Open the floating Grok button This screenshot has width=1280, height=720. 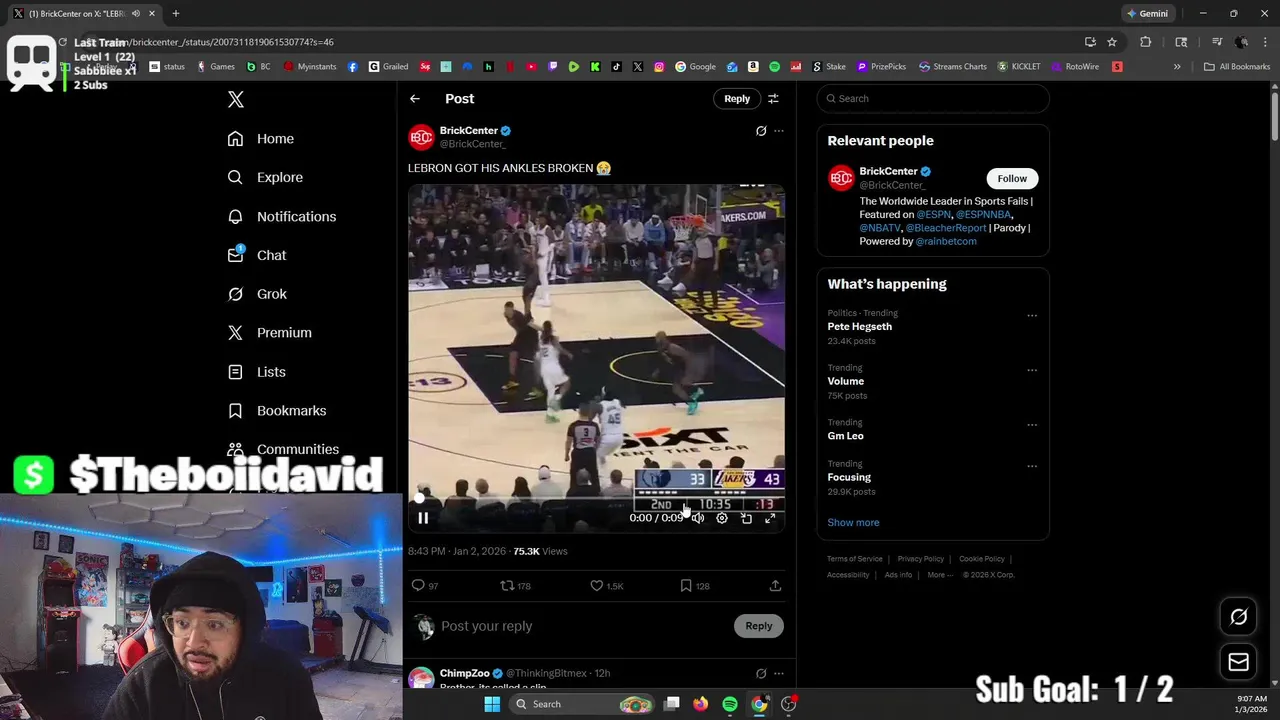1238,617
